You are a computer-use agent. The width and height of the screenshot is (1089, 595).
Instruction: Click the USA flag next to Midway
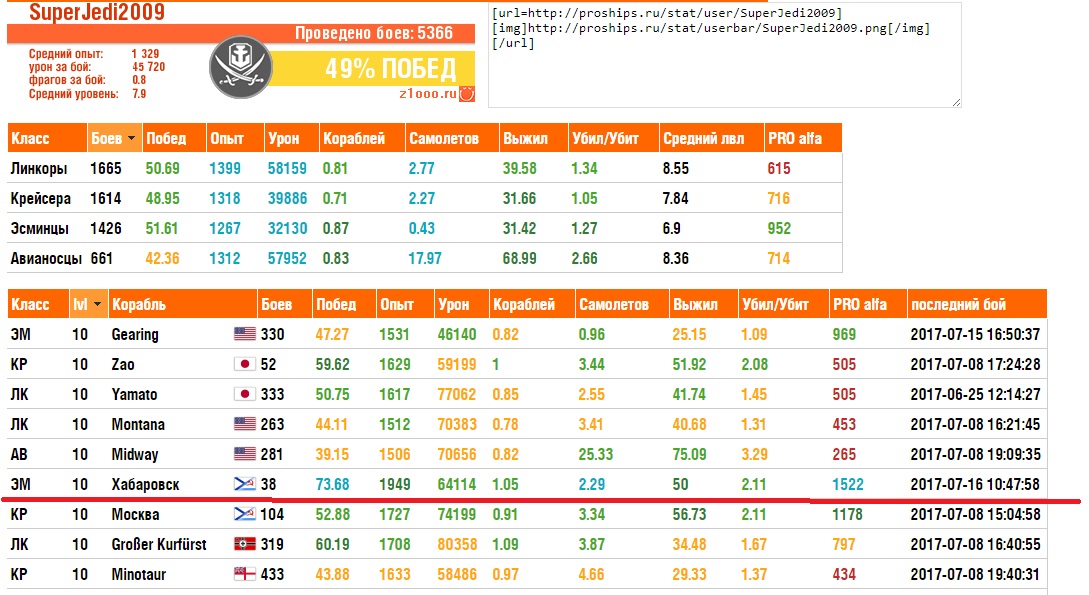click(244, 454)
